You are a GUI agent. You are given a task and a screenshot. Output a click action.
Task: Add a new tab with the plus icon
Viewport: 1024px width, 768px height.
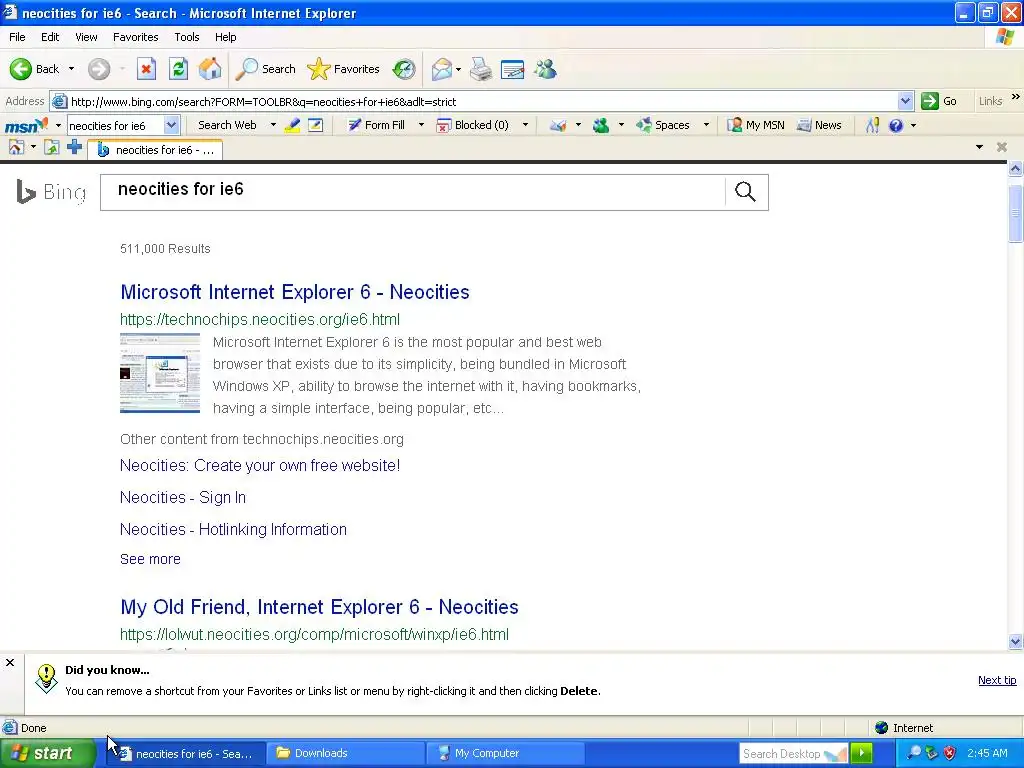click(x=74, y=147)
